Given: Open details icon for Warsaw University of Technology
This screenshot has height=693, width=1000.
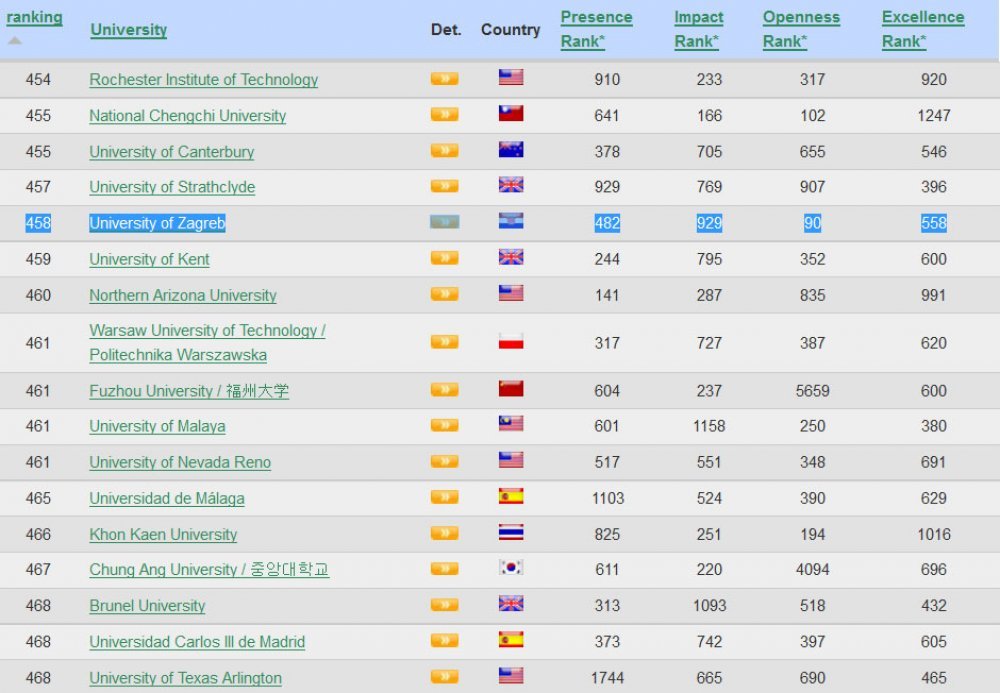Looking at the screenshot, I should [x=445, y=342].
